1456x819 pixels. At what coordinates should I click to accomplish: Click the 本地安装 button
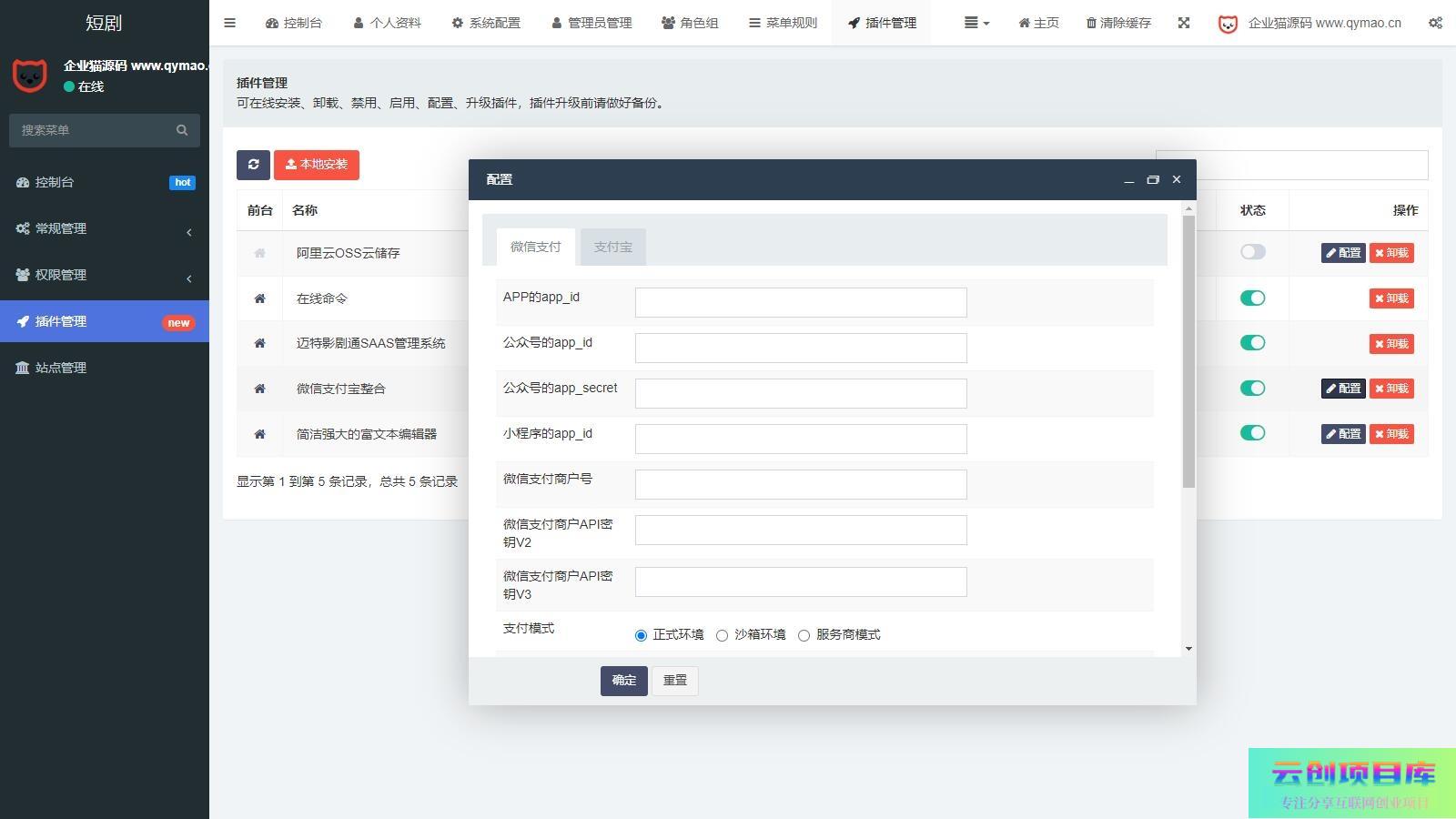317,165
